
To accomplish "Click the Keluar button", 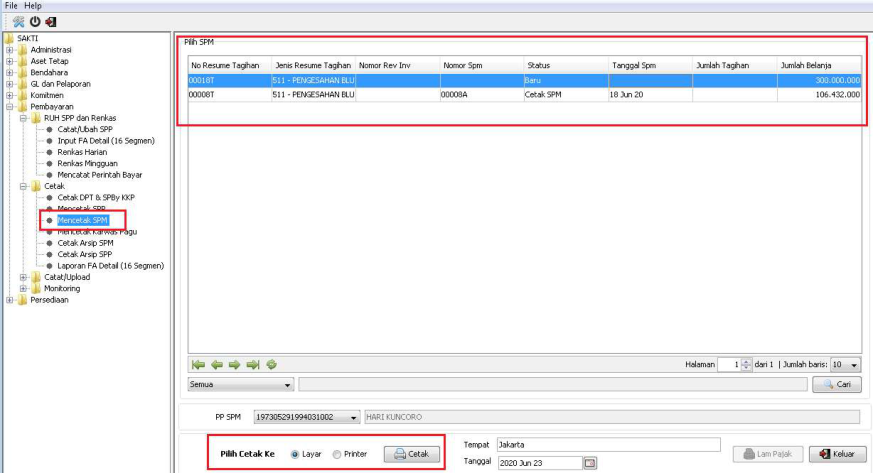I will [x=836, y=454].
